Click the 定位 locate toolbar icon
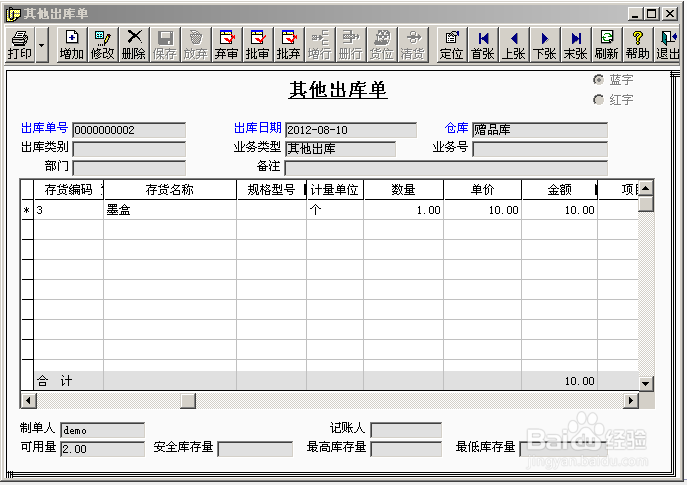This screenshot has height=485, width=687. click(452, 45)
